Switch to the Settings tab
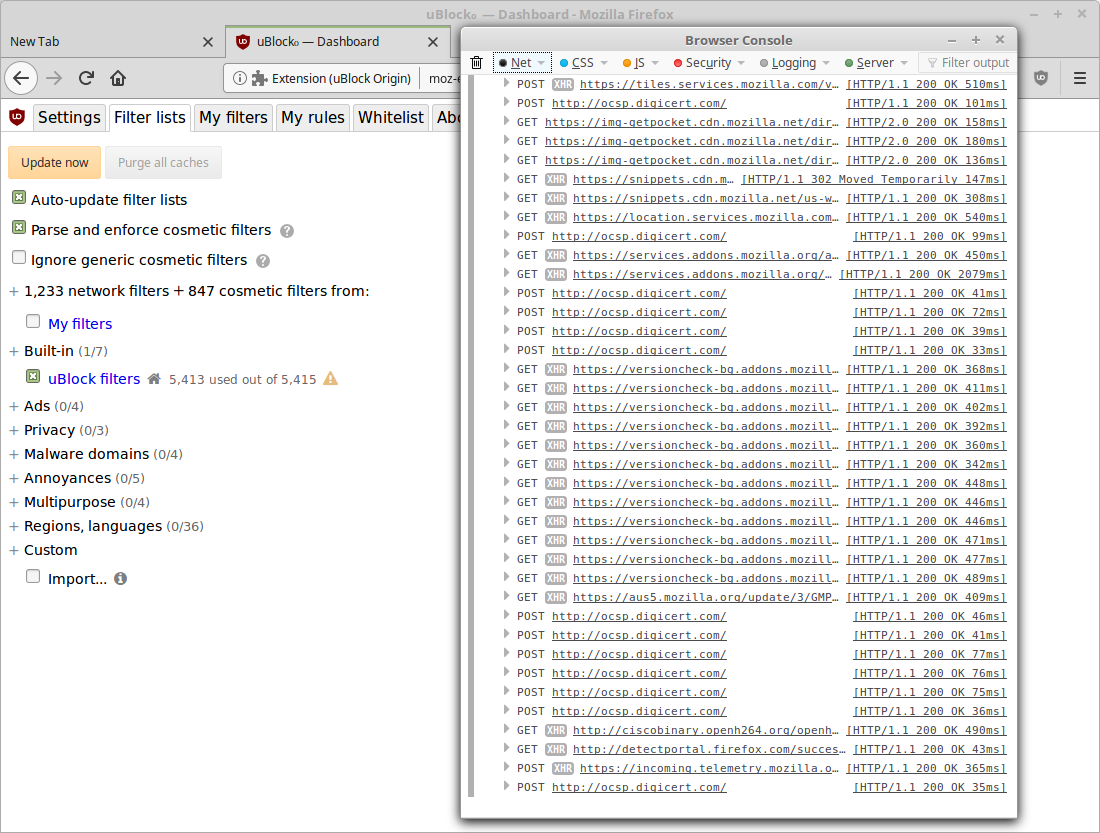Image resolution: width=1100 pixels, height=833 pixels. [69, 117]
